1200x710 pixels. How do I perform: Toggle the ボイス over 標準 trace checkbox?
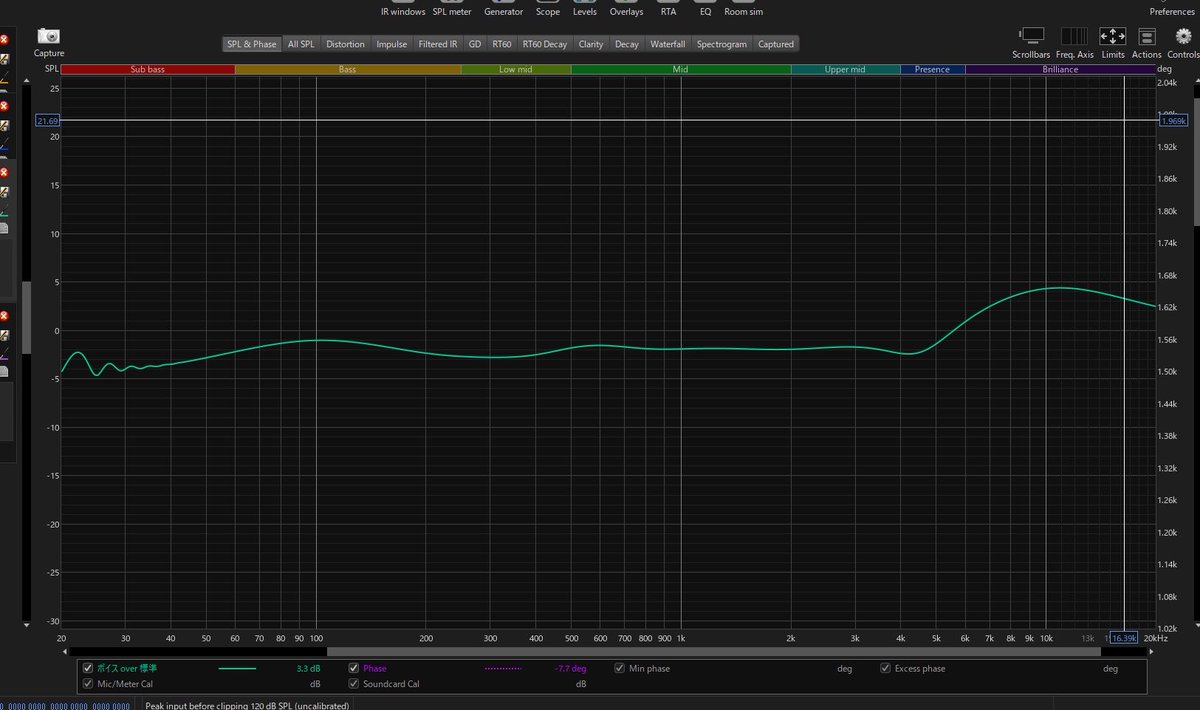(88, 668)
